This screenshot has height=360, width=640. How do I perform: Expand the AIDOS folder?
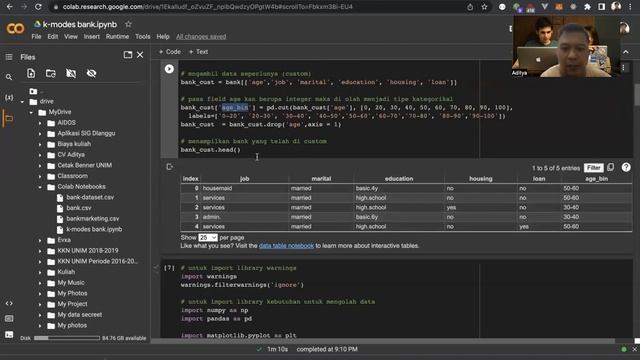[40, 123]
